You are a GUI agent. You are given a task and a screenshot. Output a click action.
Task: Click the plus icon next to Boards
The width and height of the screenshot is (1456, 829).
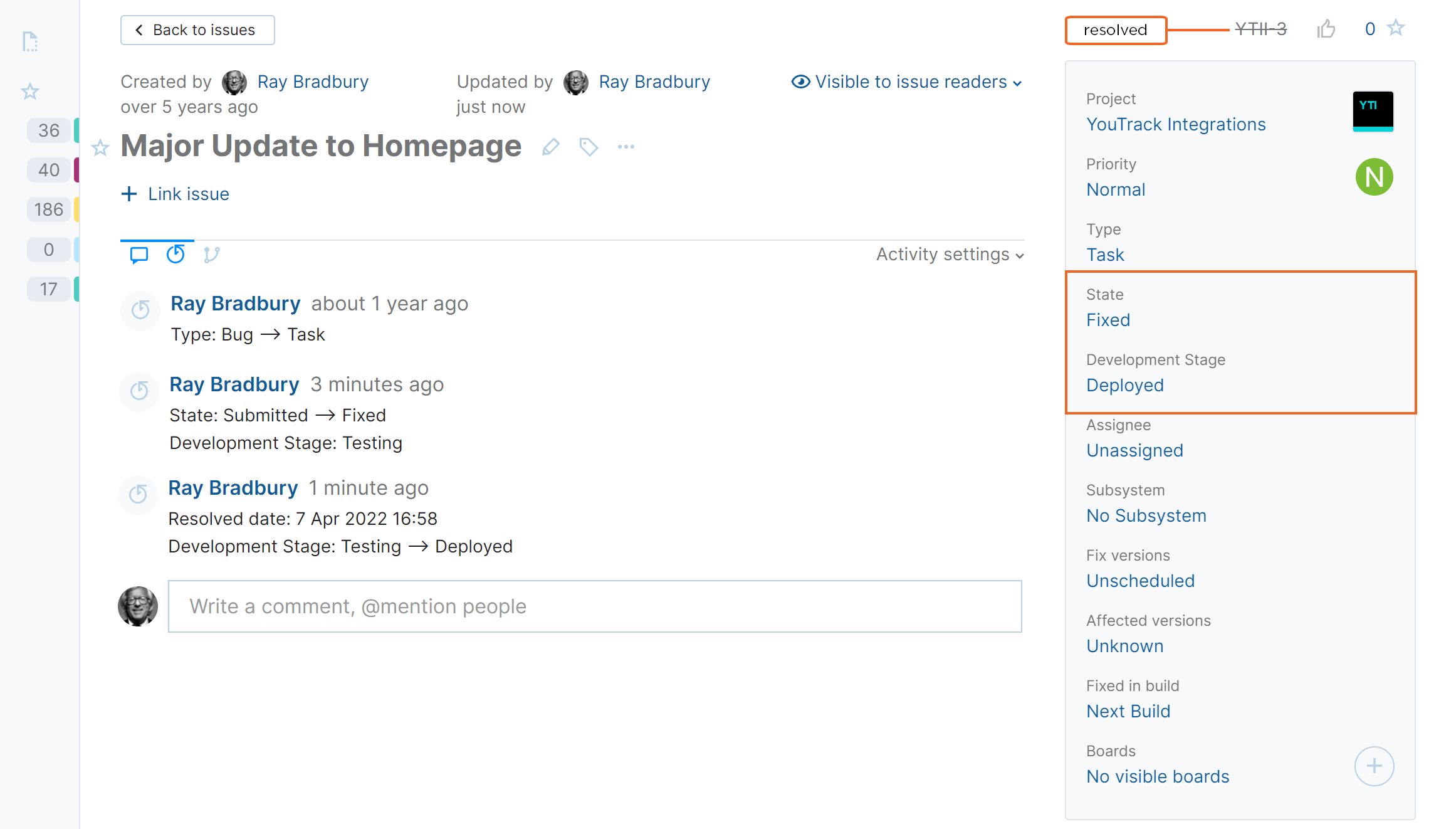1373,766
